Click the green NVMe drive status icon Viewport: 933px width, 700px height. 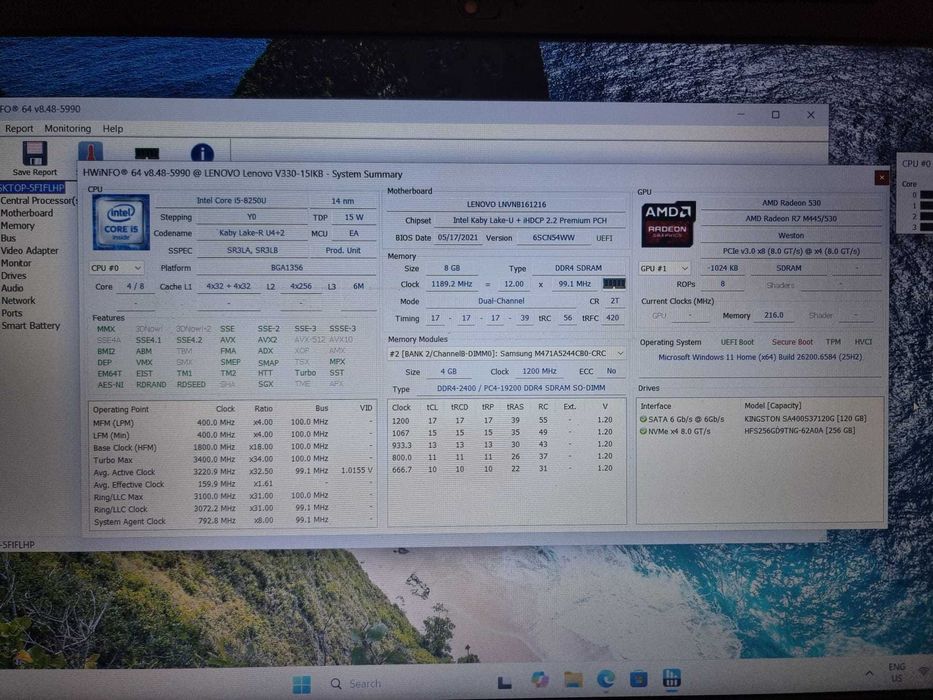tap(643, 431)
